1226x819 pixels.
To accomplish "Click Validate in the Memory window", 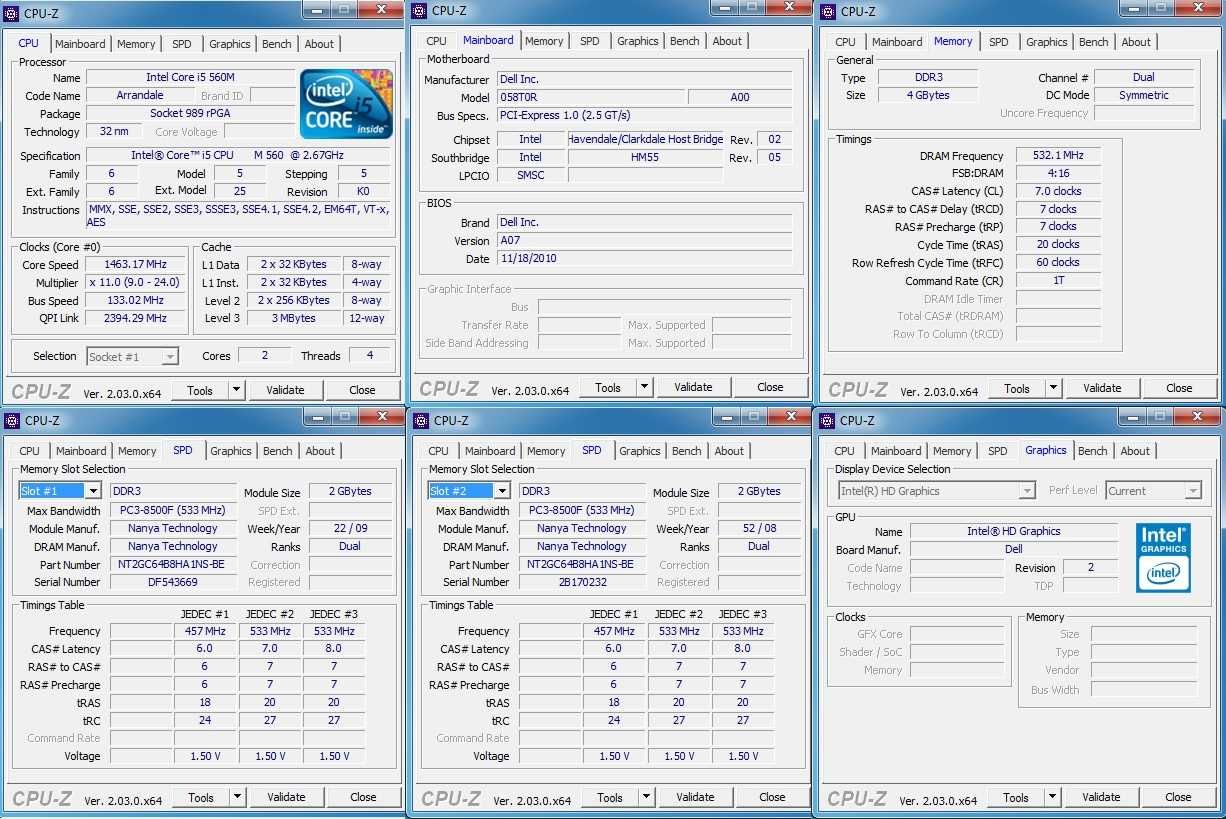I will pos(1102,388).
